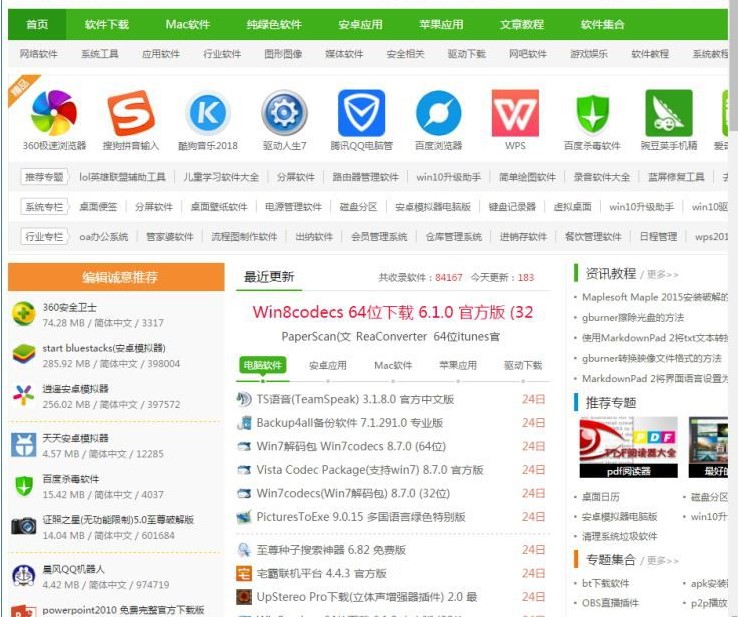The image size is (738, 617).
Task: Open the ReaConverter link
Action: tap(392, 337)
